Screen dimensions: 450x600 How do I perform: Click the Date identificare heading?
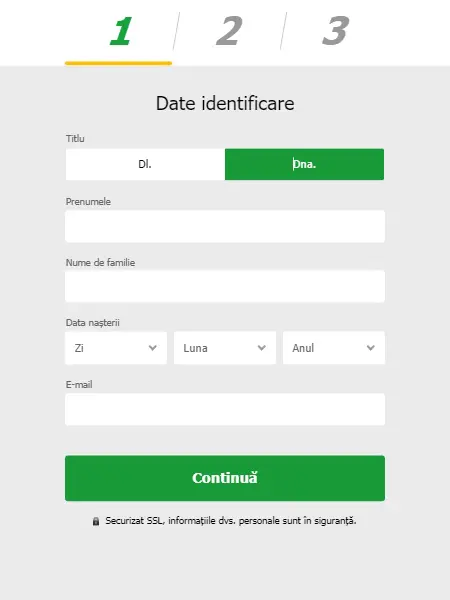click(225, 103)
